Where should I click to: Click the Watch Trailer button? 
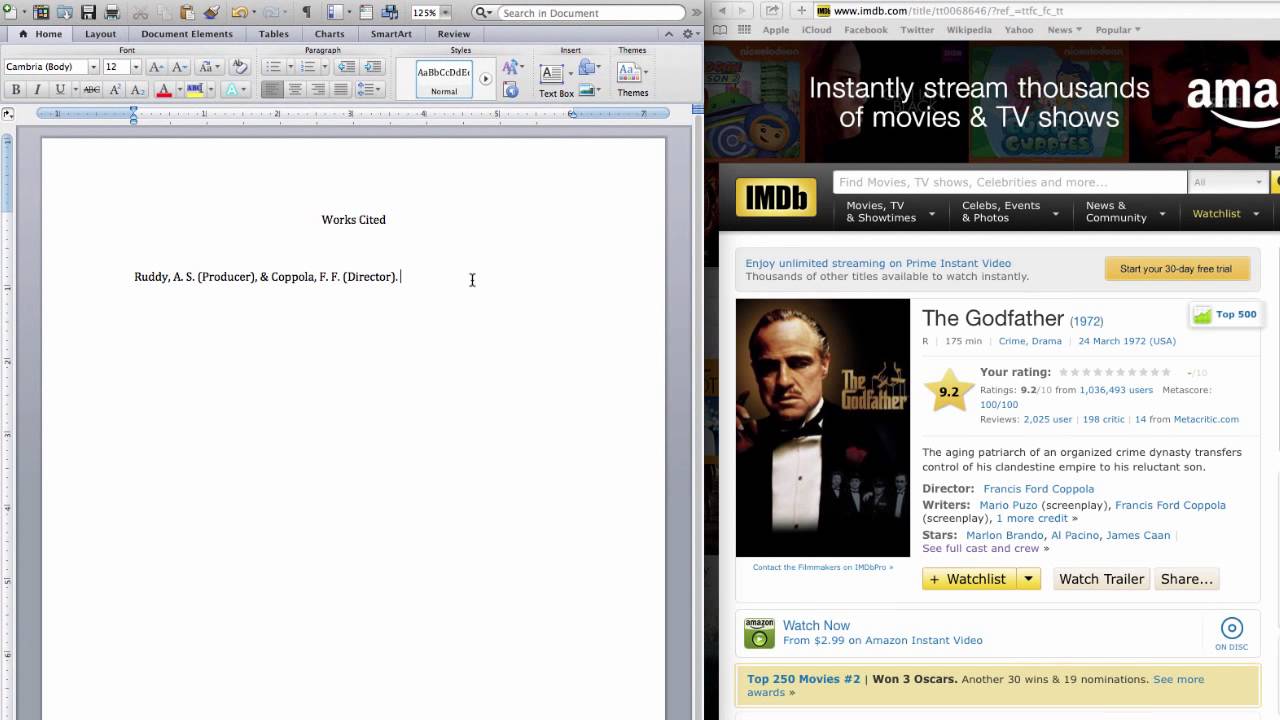(1101, 579)
